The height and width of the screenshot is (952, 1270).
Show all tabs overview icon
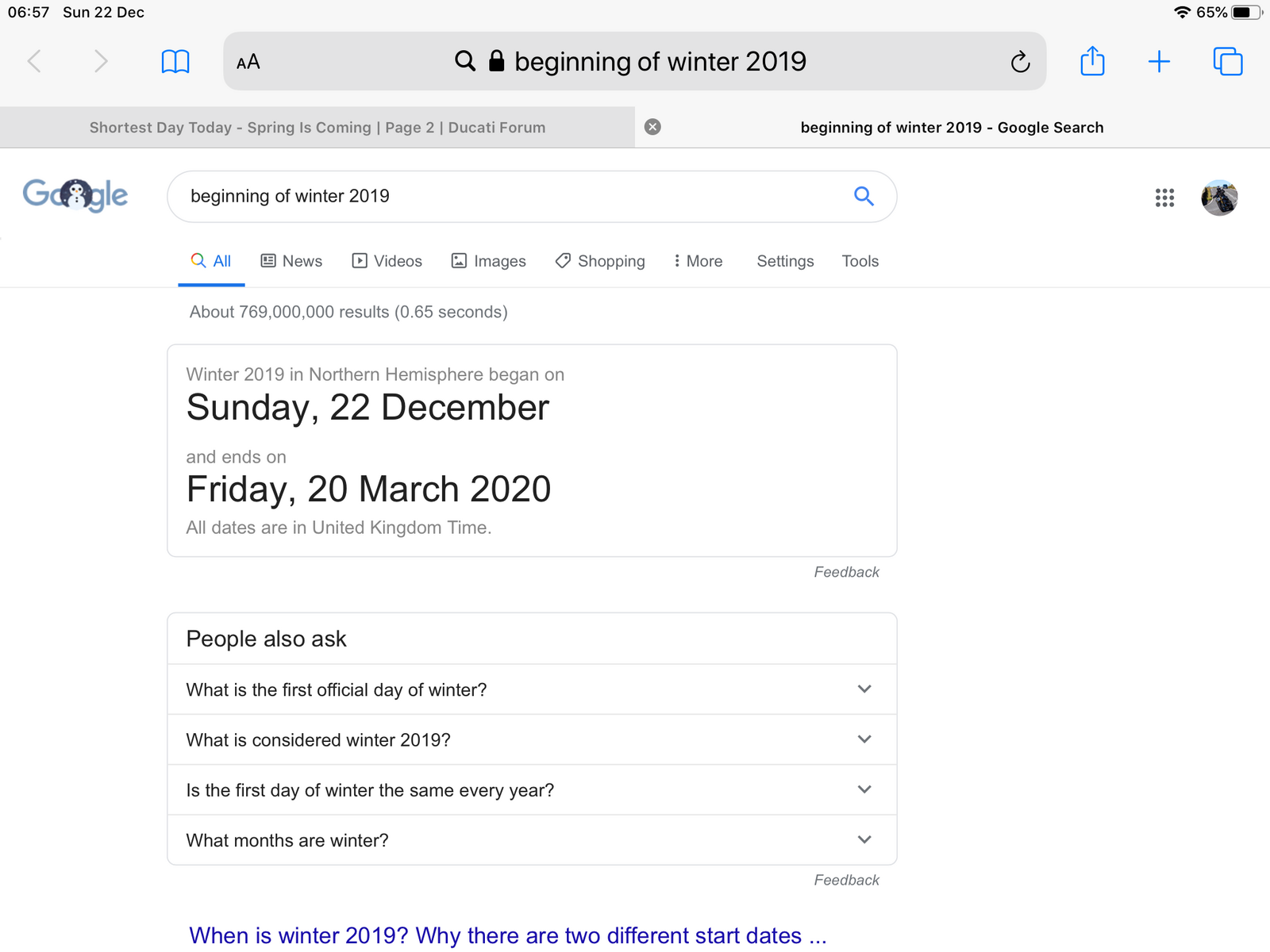1227,61
